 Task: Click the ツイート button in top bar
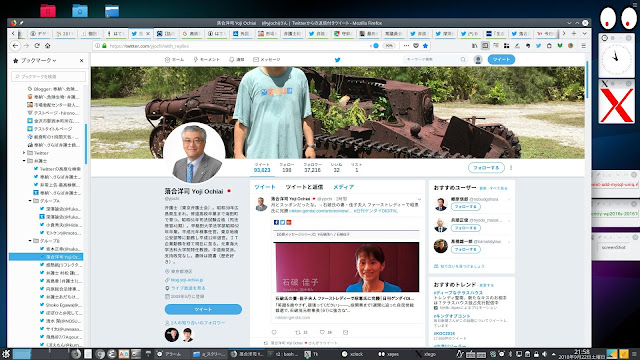[501, 60]
